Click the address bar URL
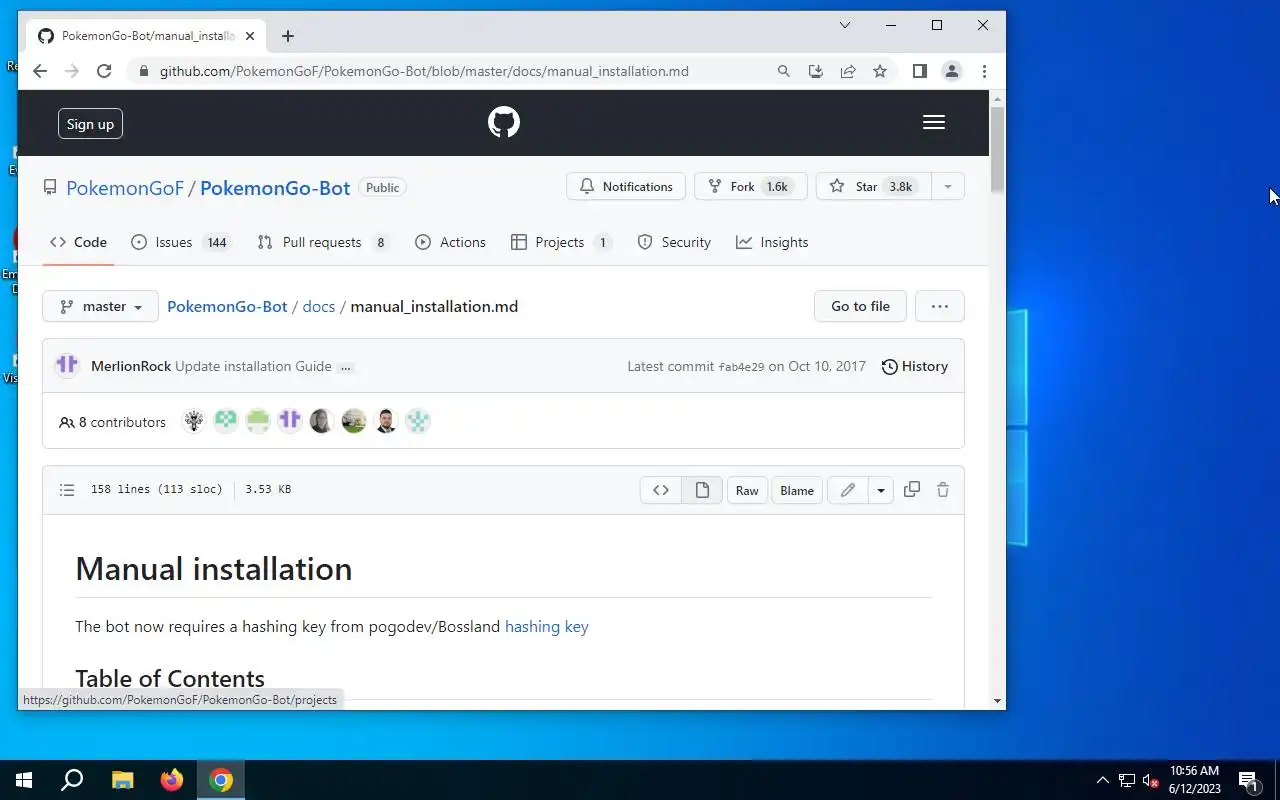This screenshot has width=1280, height=800. 424,71
